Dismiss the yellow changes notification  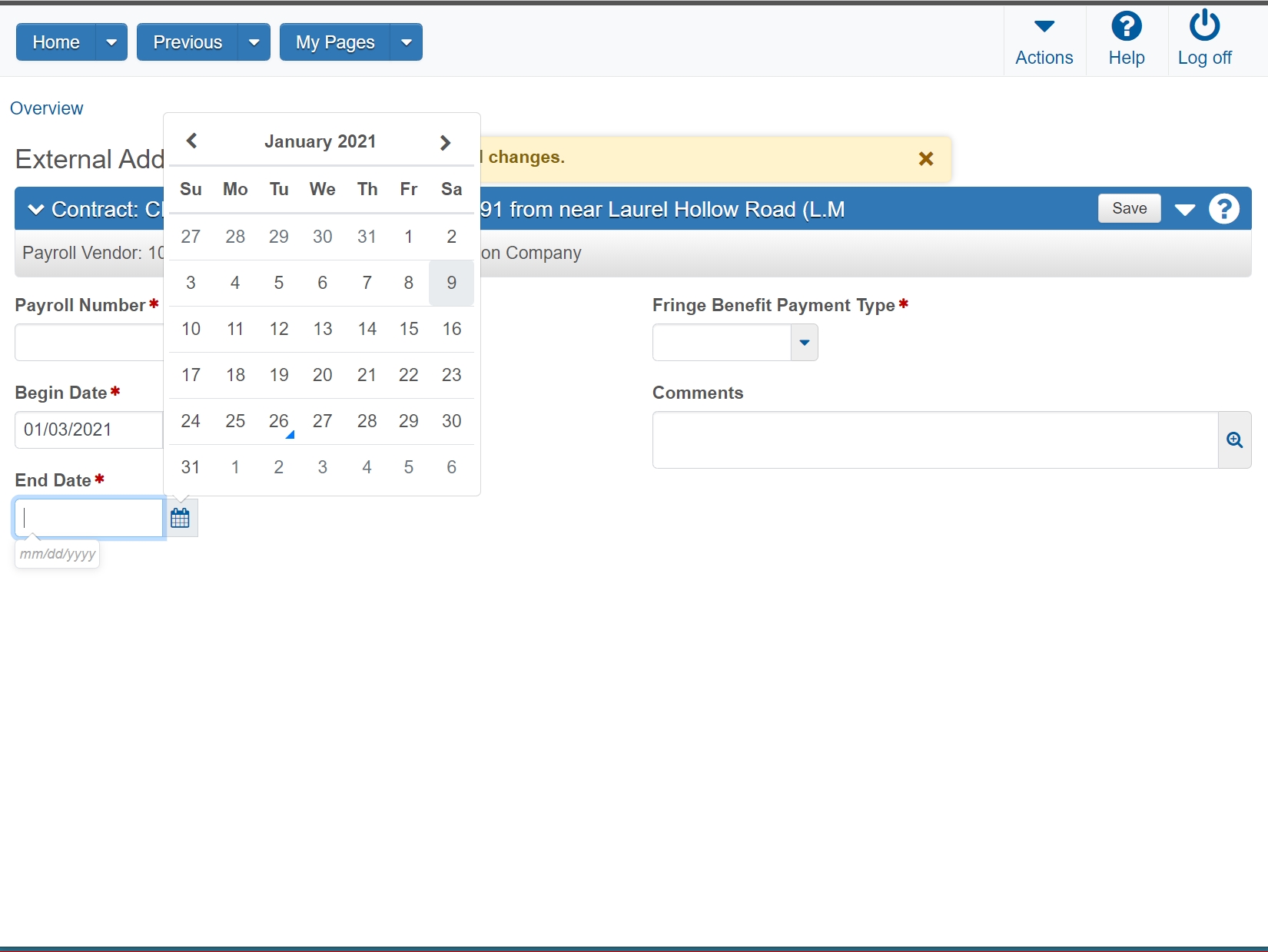(x=926, y=158)
